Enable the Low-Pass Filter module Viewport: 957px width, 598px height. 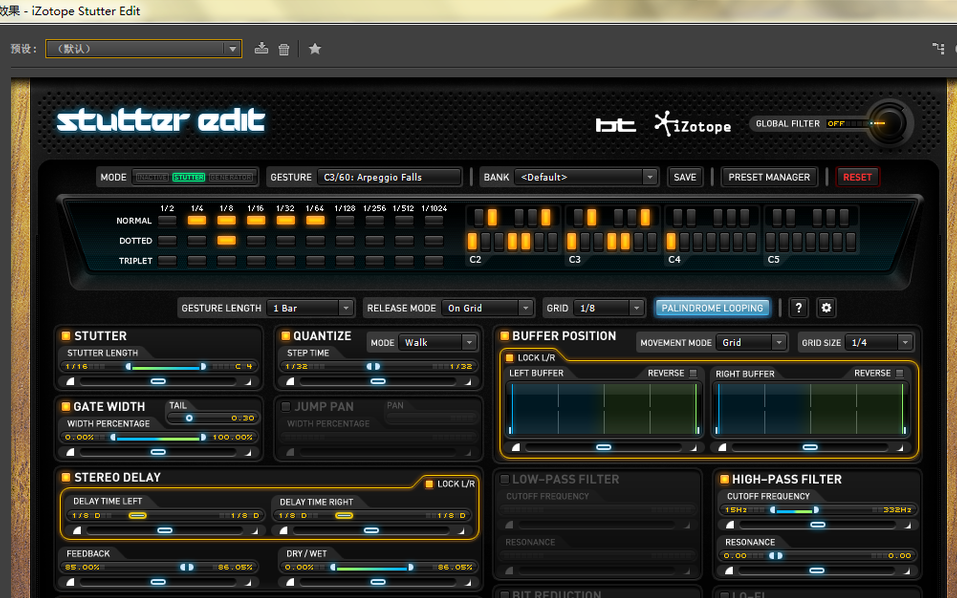pyautogui.click(x=505, y=480)
